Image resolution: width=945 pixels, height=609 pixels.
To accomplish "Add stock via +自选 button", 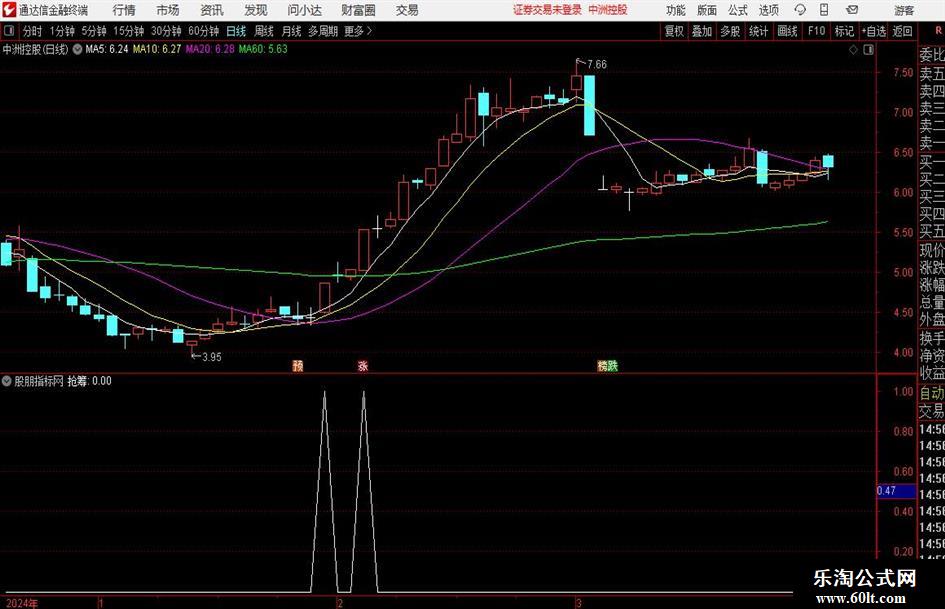I will click(873, 31).
